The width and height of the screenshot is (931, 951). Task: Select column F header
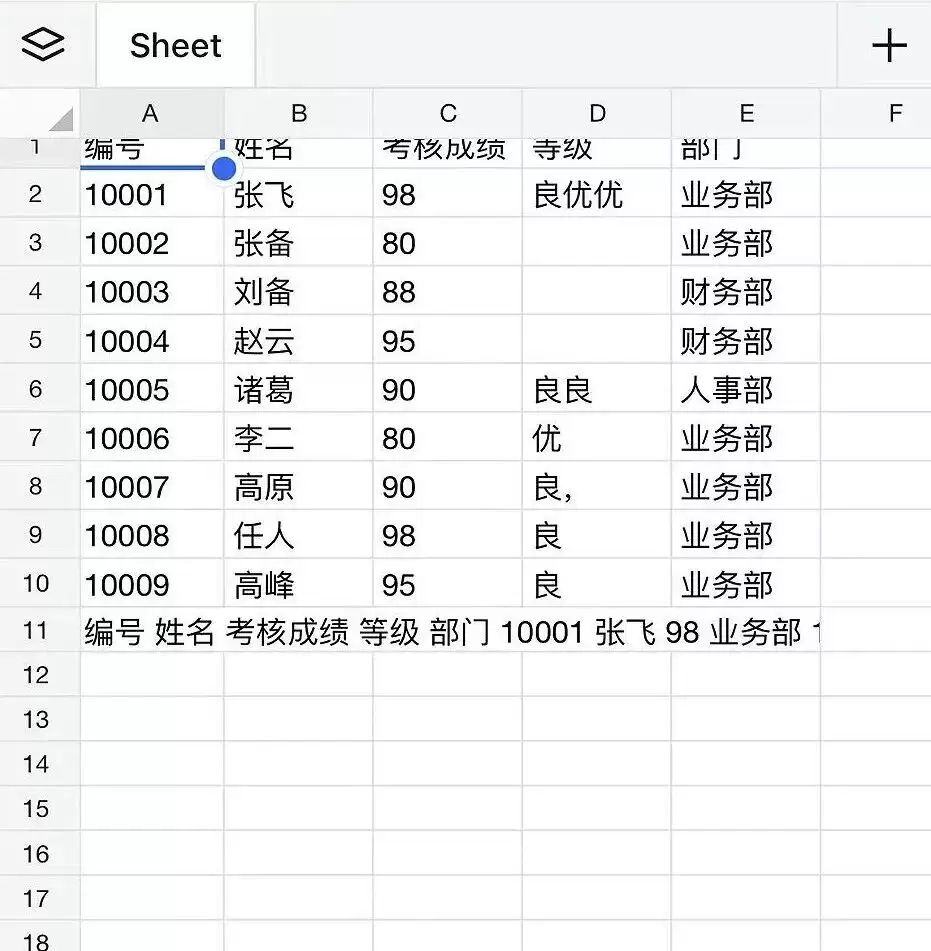tap(876, 113)
